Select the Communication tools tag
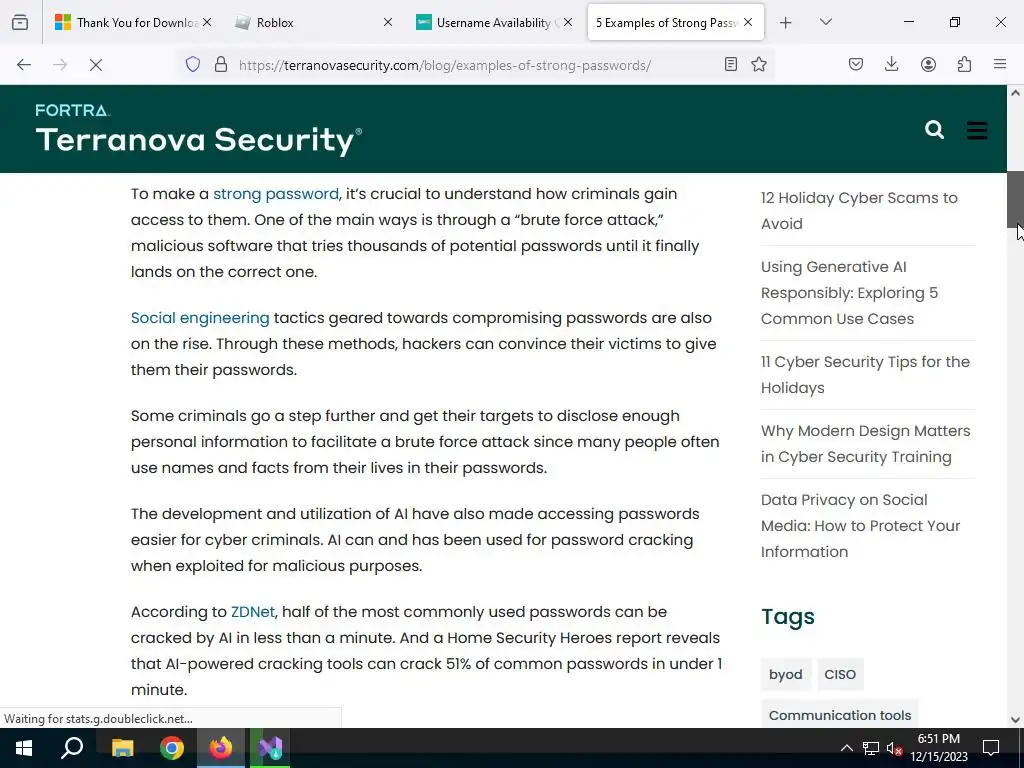 point(840,715)
